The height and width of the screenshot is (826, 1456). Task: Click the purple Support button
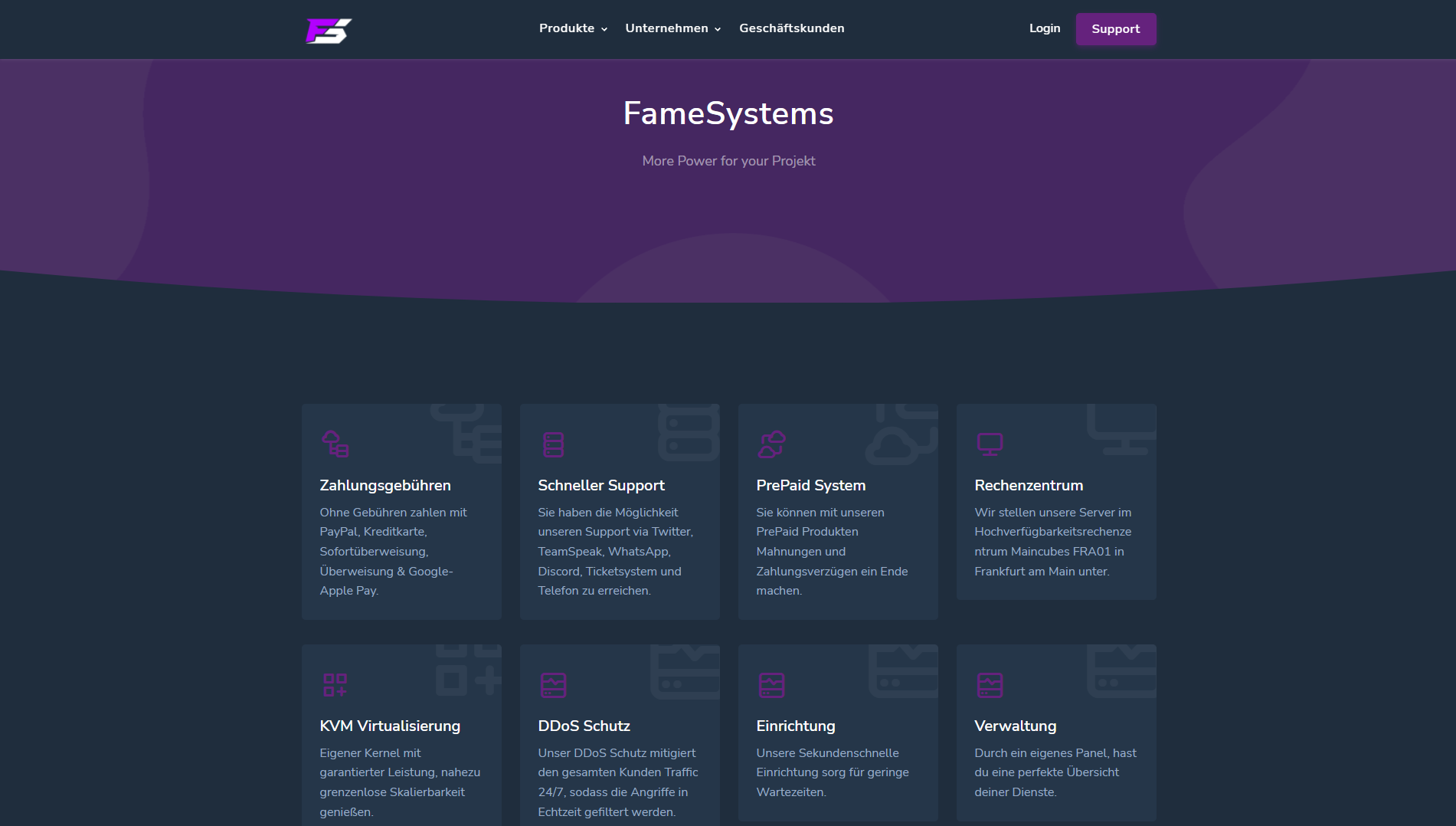(1116, 29)
